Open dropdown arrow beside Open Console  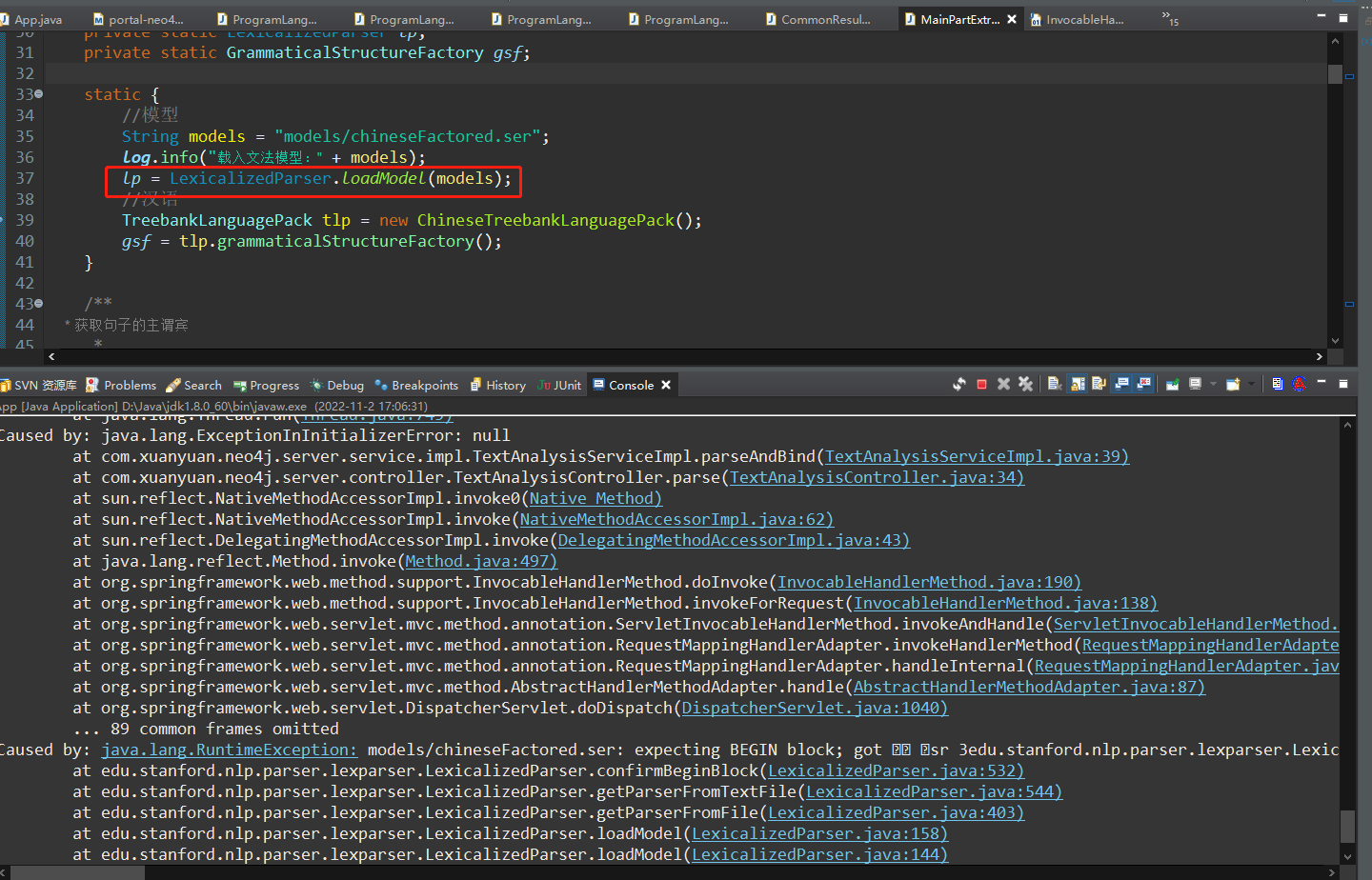1251,384
